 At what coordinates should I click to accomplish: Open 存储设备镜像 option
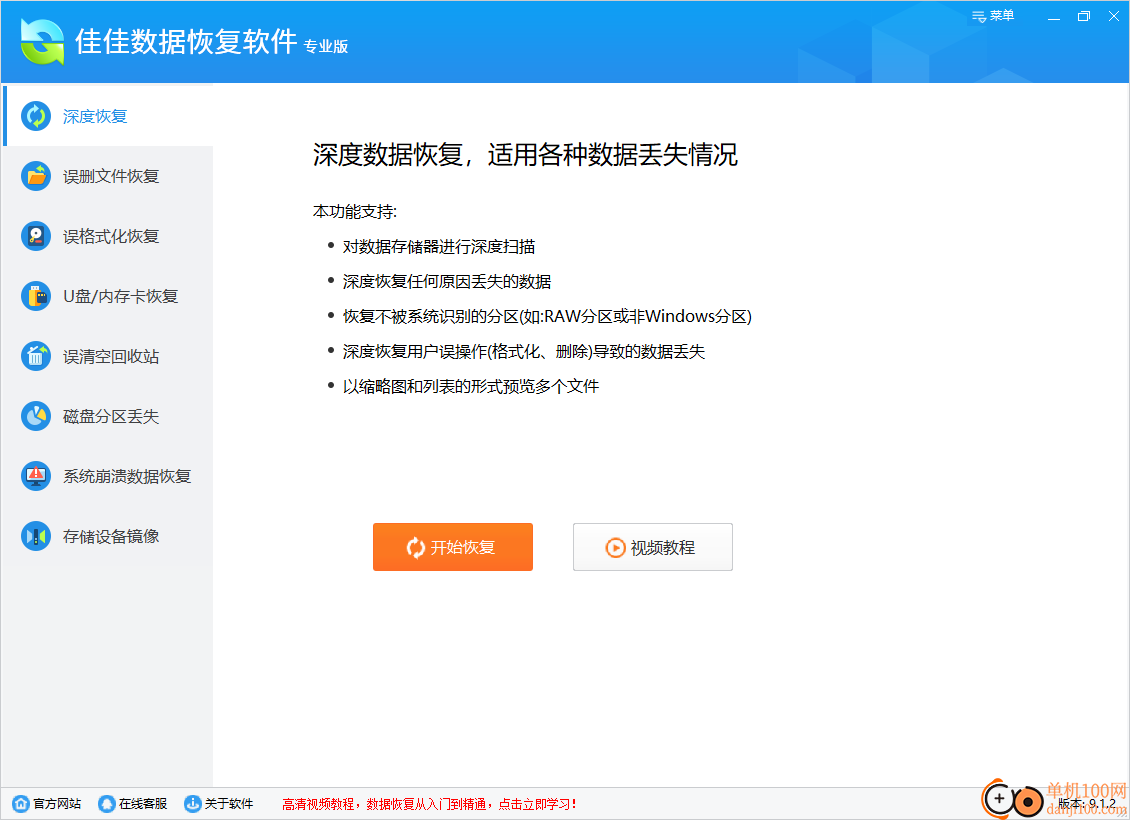point(108,536)
